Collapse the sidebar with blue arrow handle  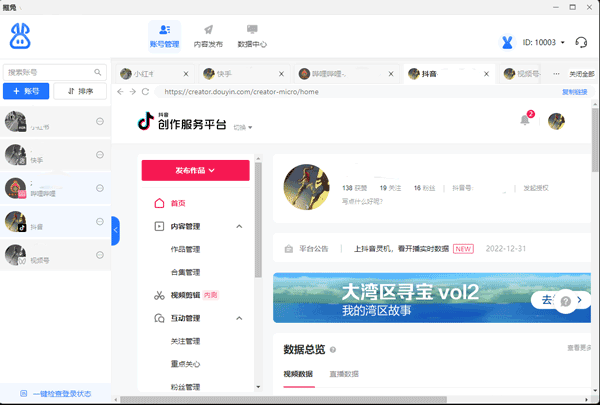[x=115, y=230]
